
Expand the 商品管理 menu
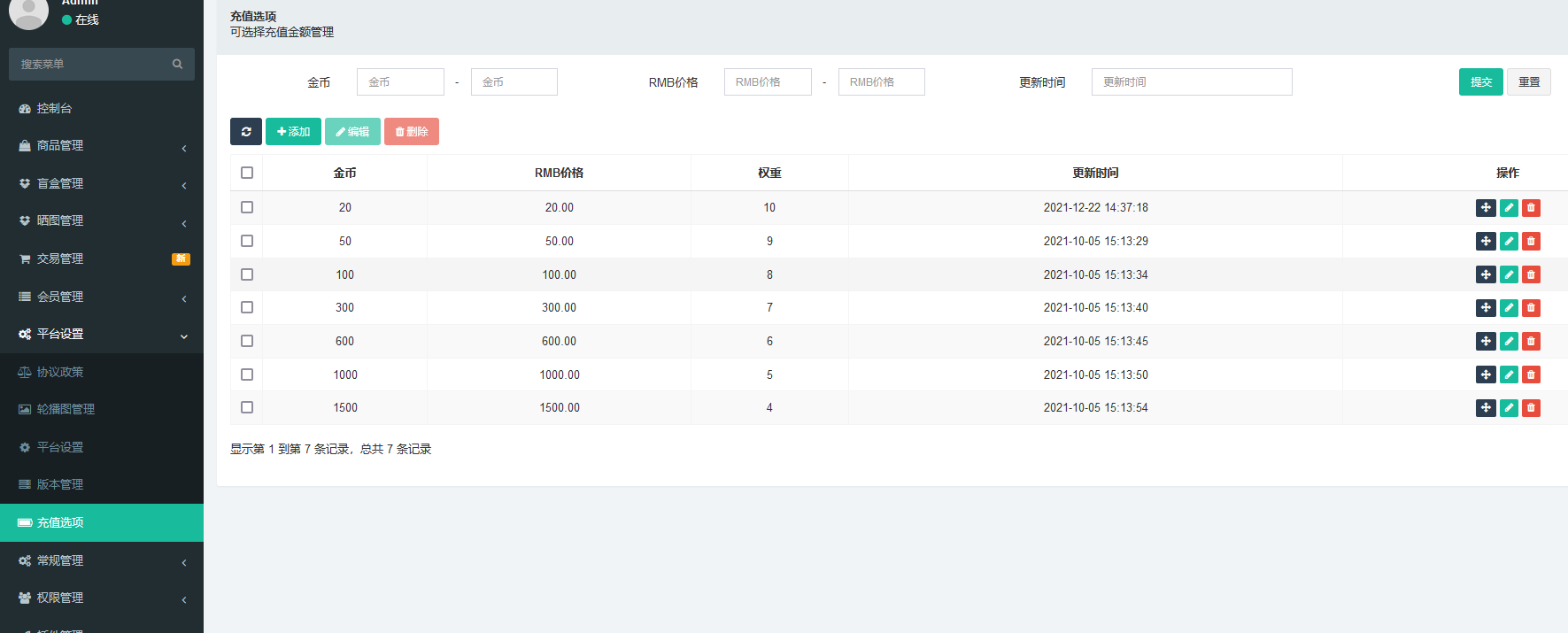click(x=102, y=146)
